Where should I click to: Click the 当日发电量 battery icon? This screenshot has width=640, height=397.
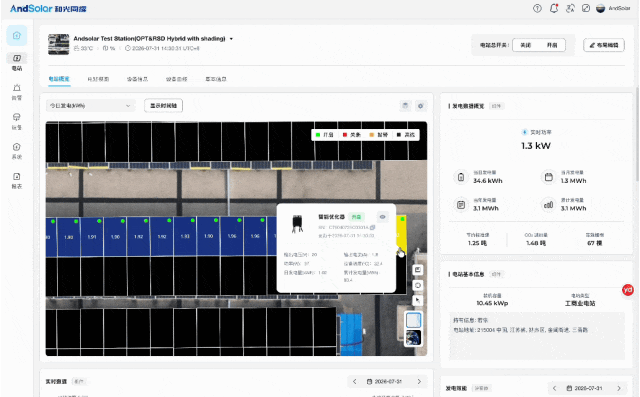(x=461, y=177)
